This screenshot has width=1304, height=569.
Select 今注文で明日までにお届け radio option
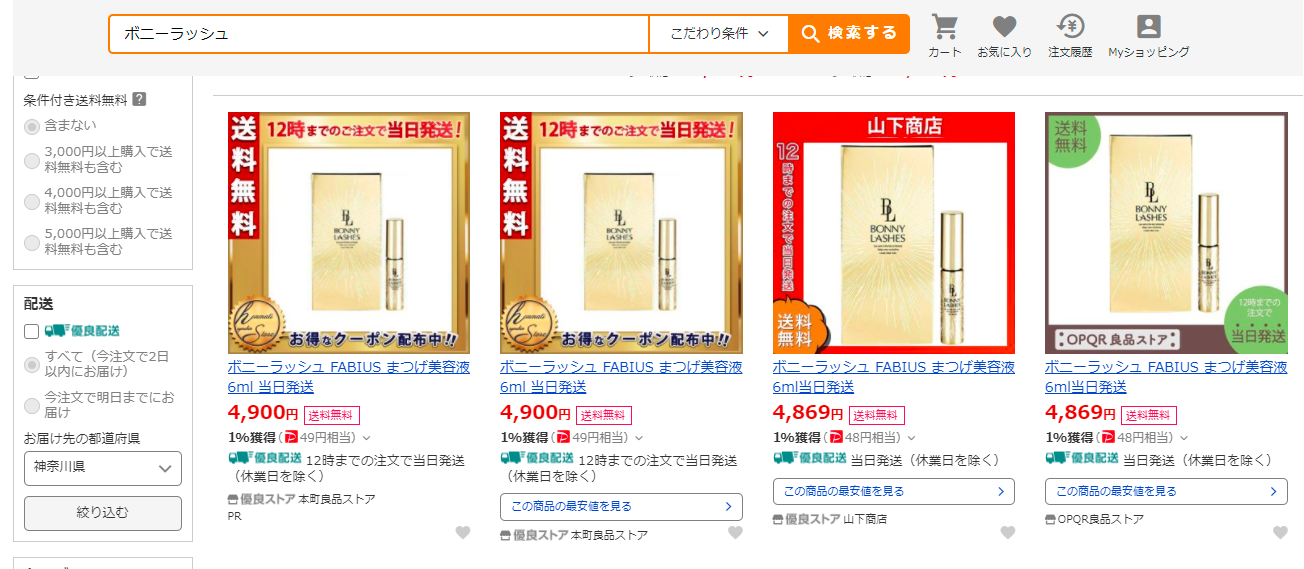tap(32, 405)
